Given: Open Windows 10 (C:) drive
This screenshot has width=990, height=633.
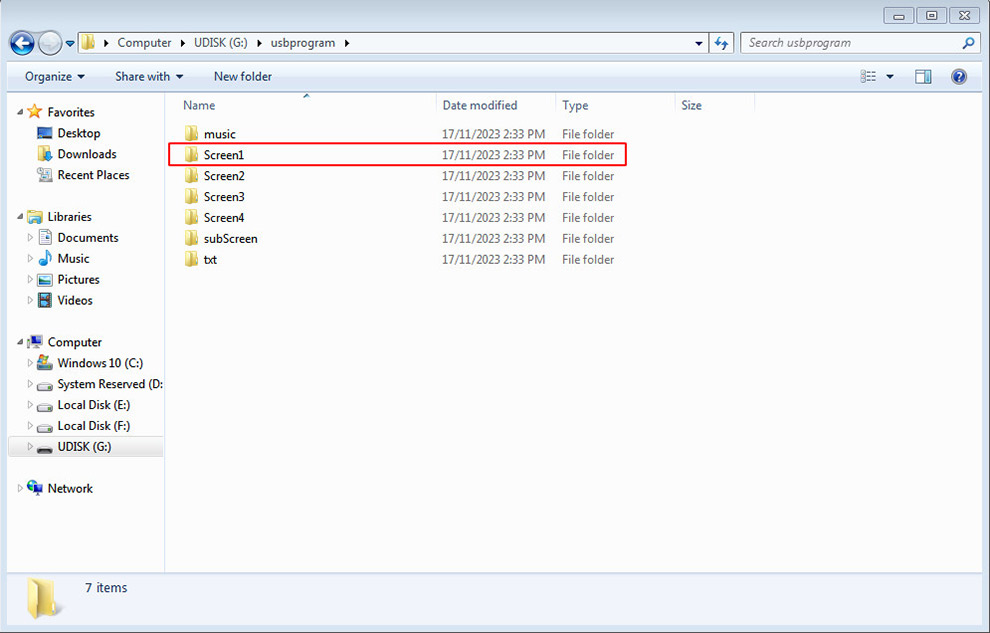Looking at the screenshot, I should click(x=100, y=363).
